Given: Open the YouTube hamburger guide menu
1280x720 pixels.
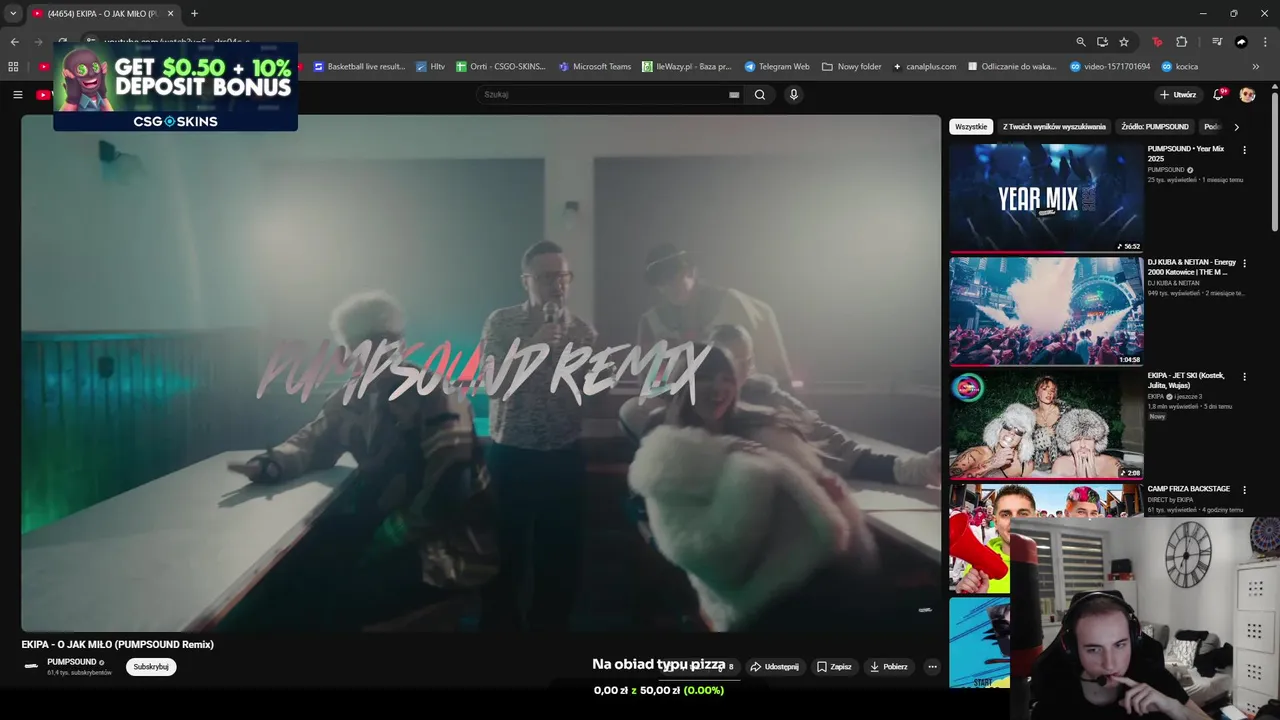Looking at the screenshot, I should click(17, 95).
